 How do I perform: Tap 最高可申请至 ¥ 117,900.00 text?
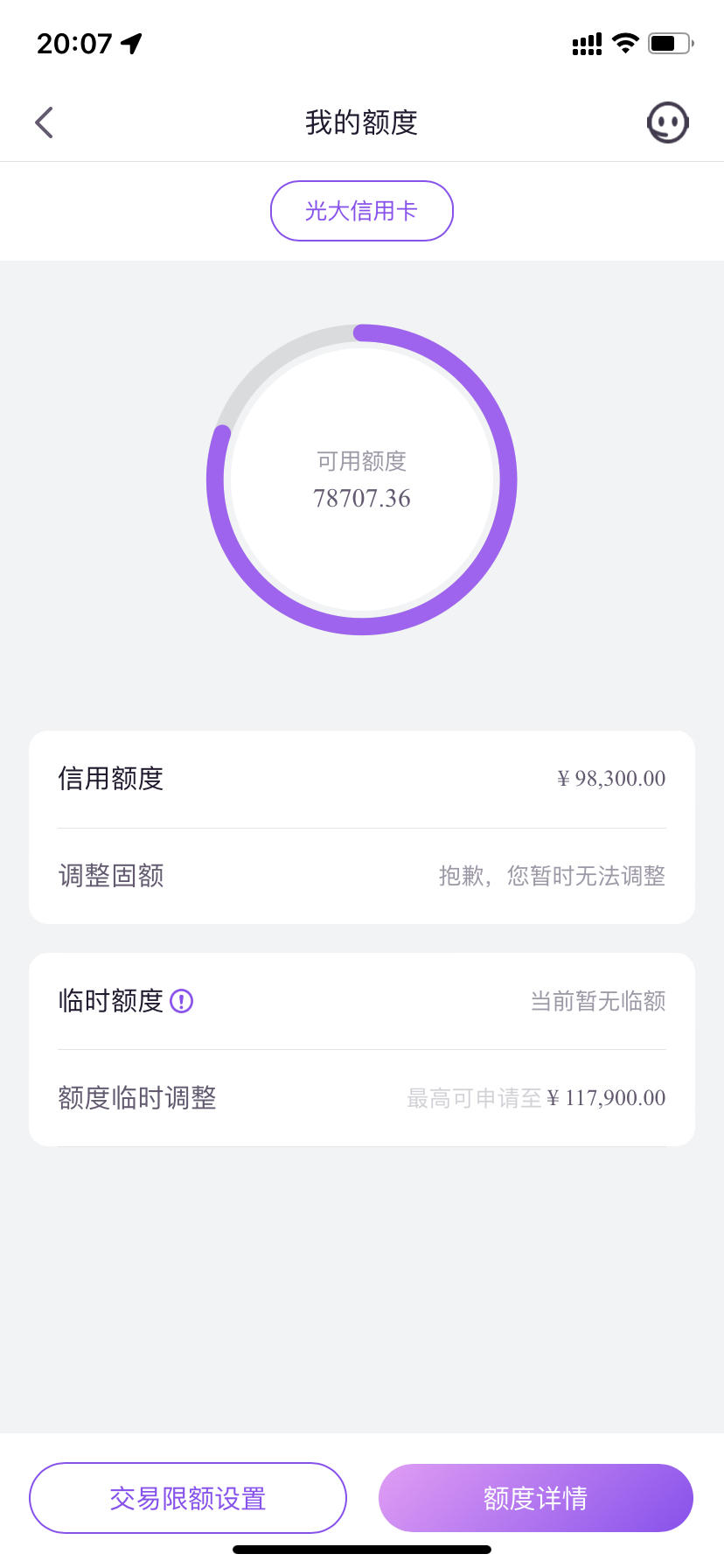pos(536,1098)
